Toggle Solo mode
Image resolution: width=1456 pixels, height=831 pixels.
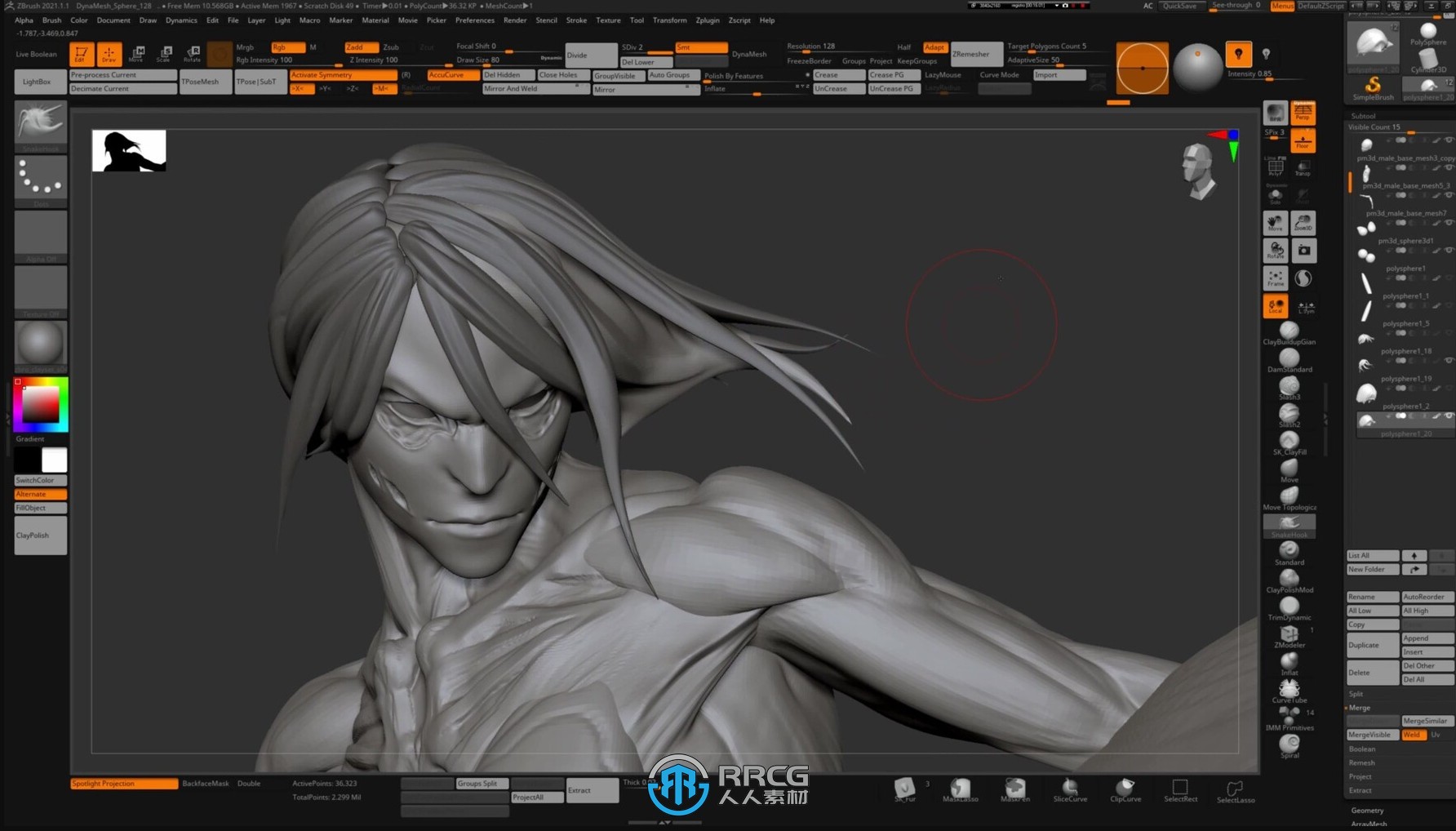tap(1275, 196)
